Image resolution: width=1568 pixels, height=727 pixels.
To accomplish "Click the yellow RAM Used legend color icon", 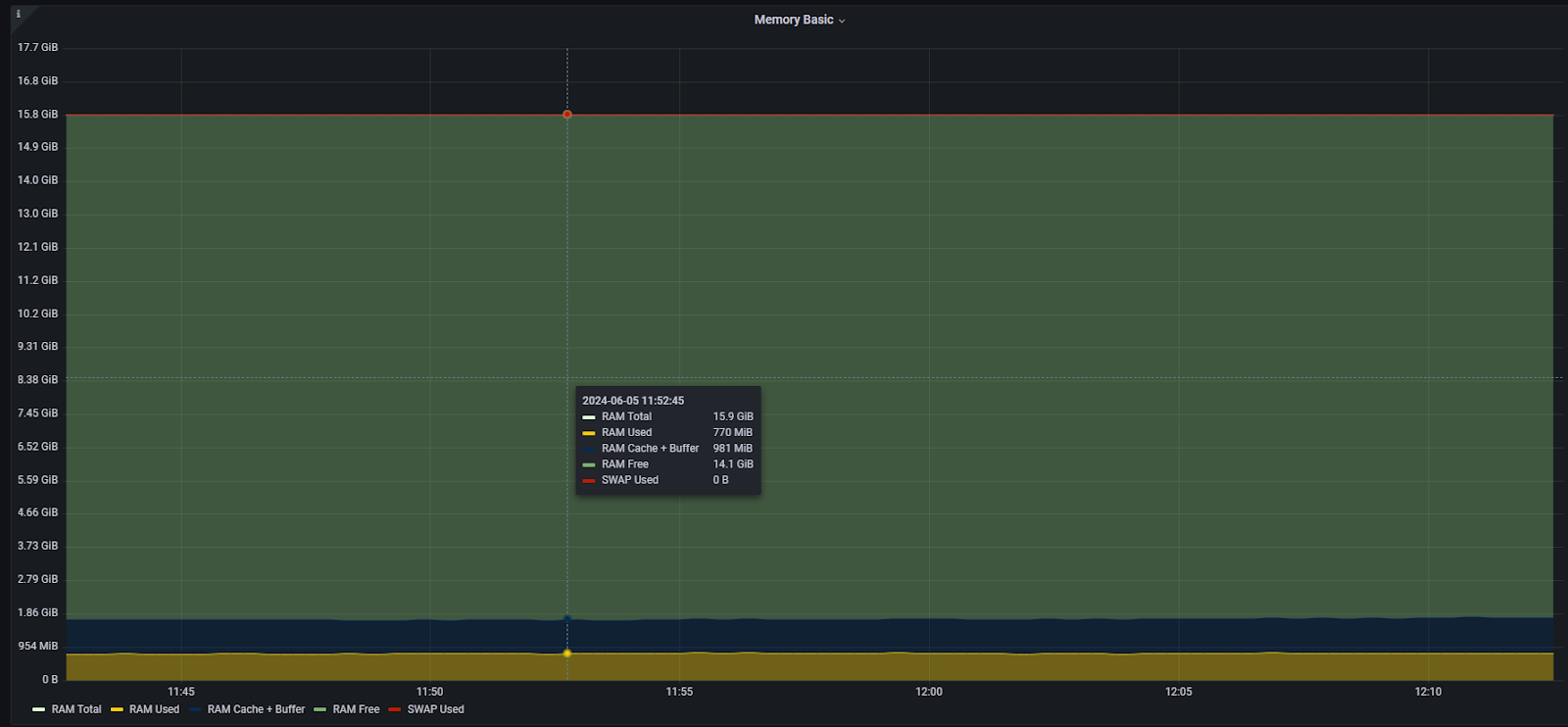I will click(x=117, y=709).
